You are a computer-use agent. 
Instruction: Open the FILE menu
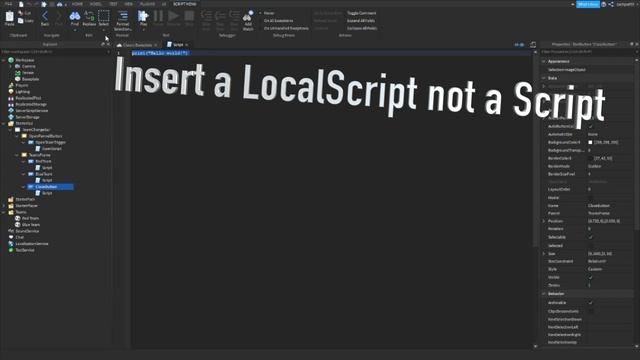pos(8,4)
